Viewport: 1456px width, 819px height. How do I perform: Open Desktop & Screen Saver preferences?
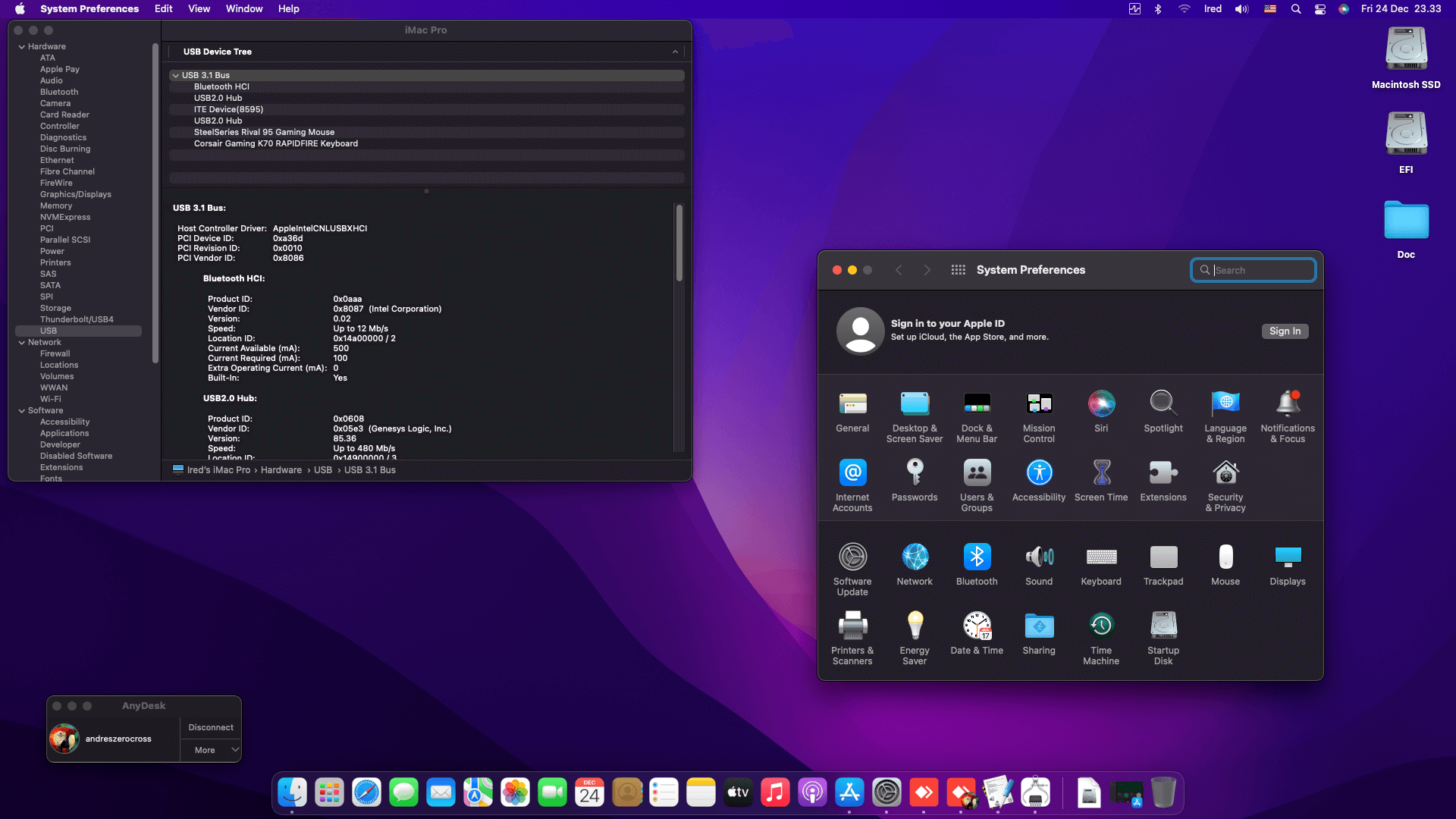coord(915,417)
